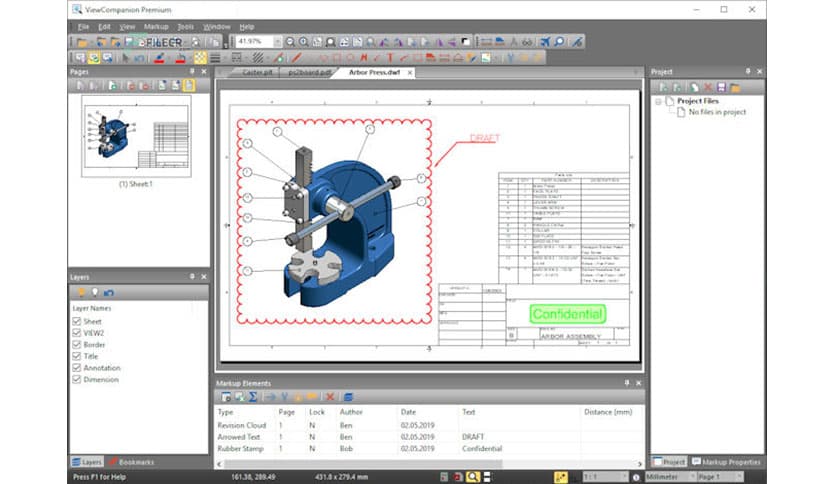This screenshot has height=484, width=836.
Task: Click the airplane icon in top toolbar
Action: 544,42
